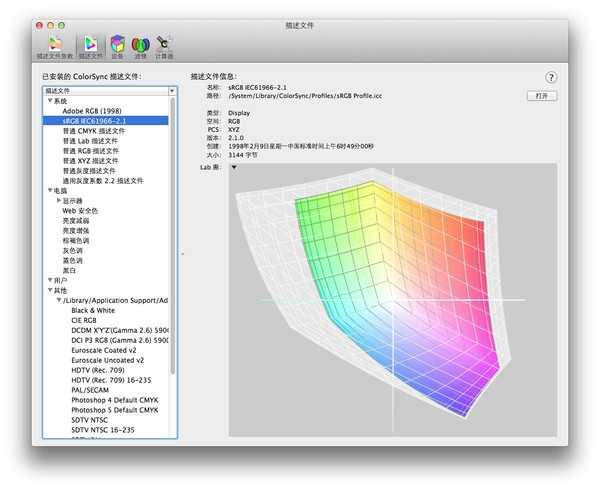The height and width of the screenshot is (490, 600).
Task: Open the 设备 (Devices) toolbar icon
Action: tap(117, 45)
